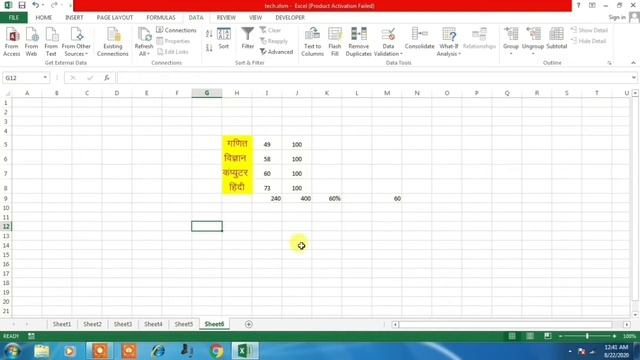The height and width of the screenshot is (360, 640).
Task: Sort A to Z ascending
Action: pos(209,34)
